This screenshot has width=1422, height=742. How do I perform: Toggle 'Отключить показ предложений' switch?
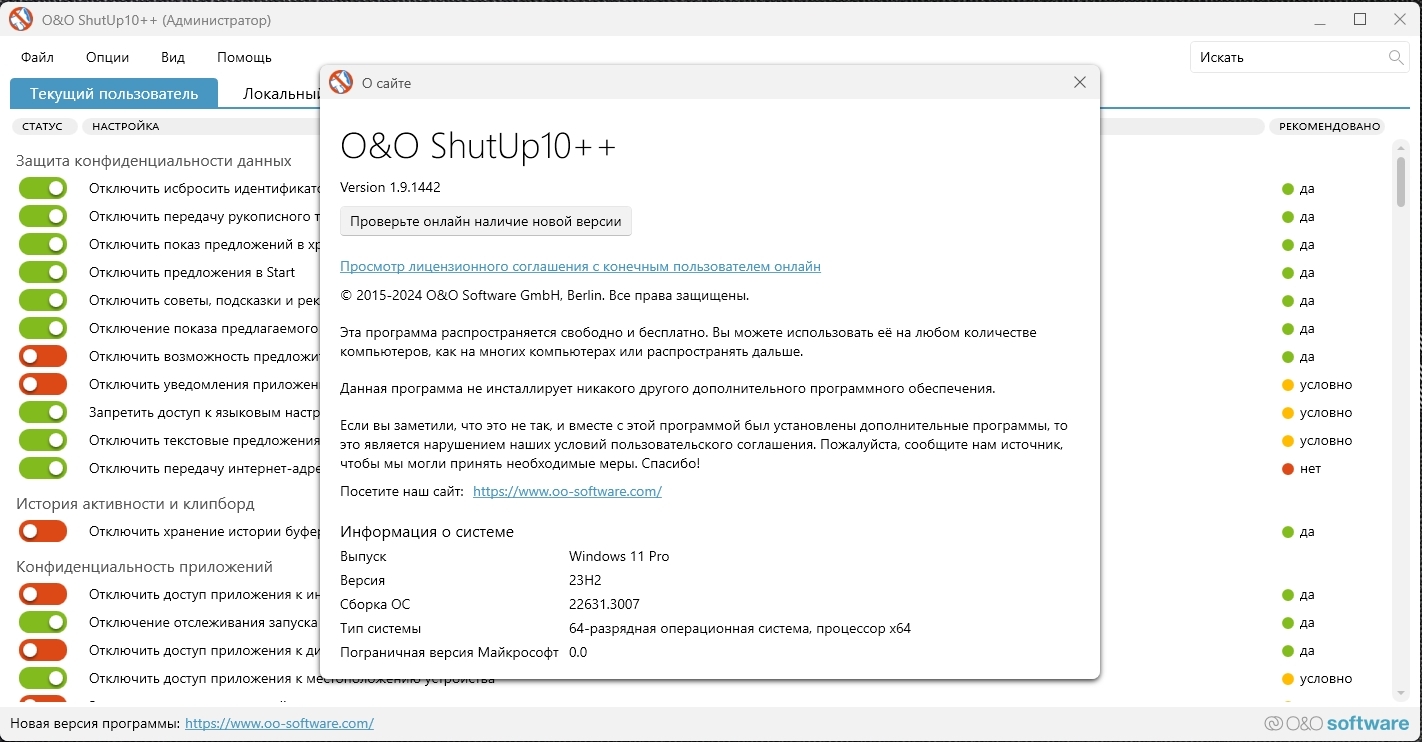click(x=43, y=244)
